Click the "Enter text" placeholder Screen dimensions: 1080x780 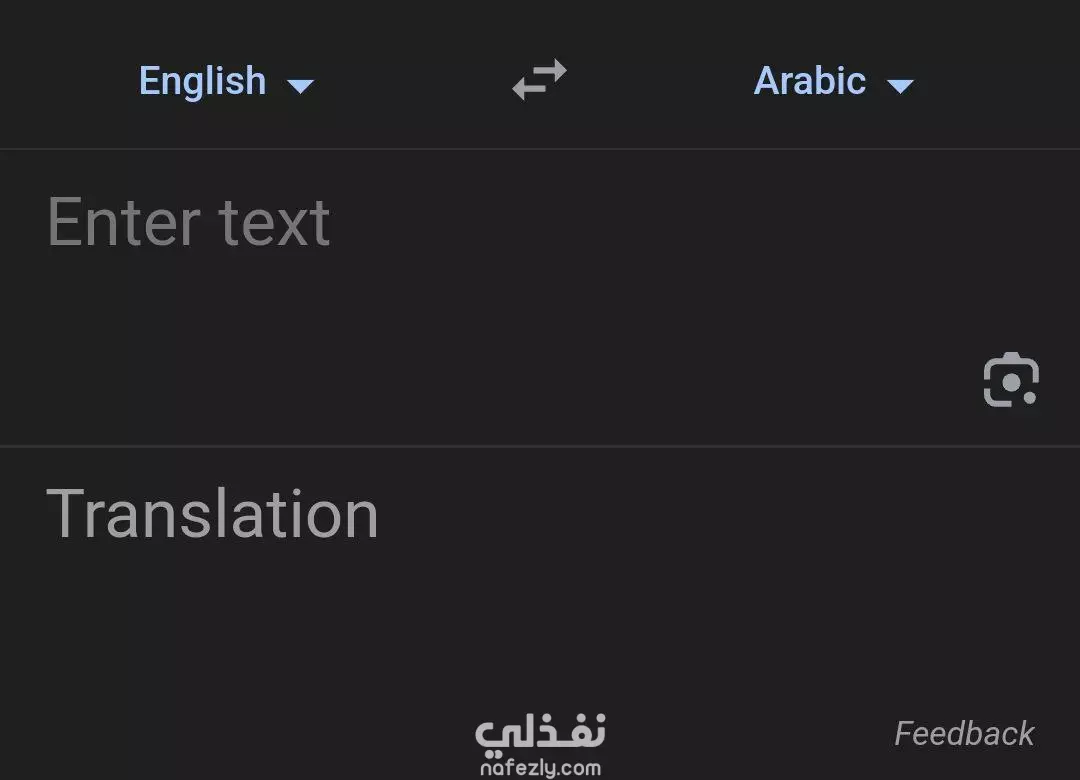(x=188, y=222)
